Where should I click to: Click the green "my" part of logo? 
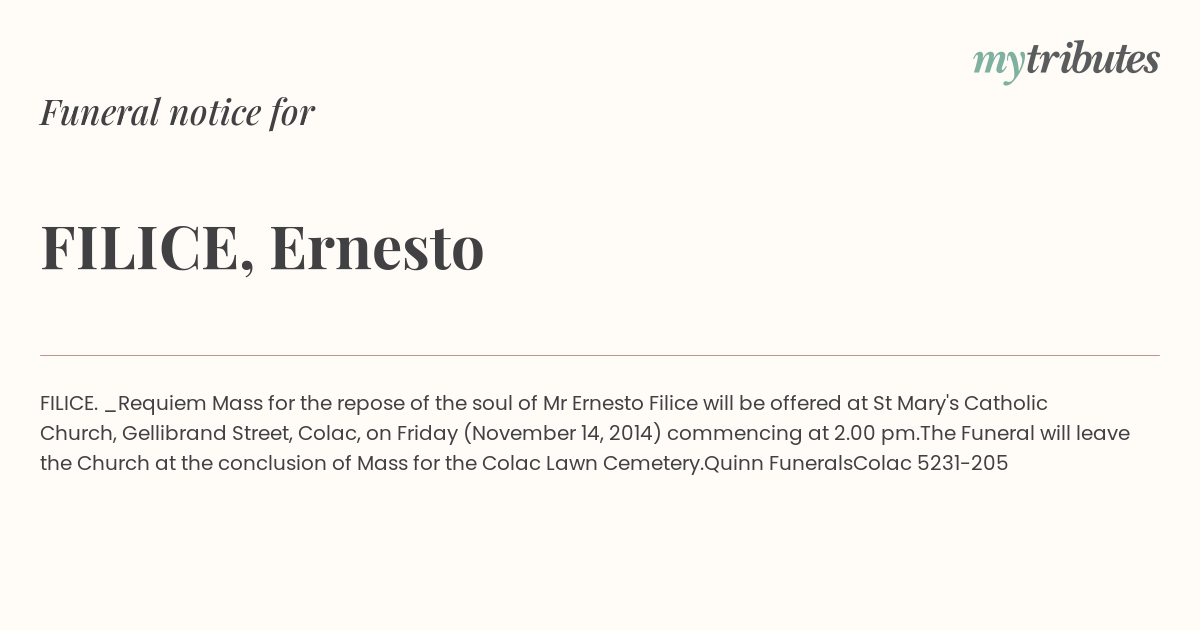point(999,63)
